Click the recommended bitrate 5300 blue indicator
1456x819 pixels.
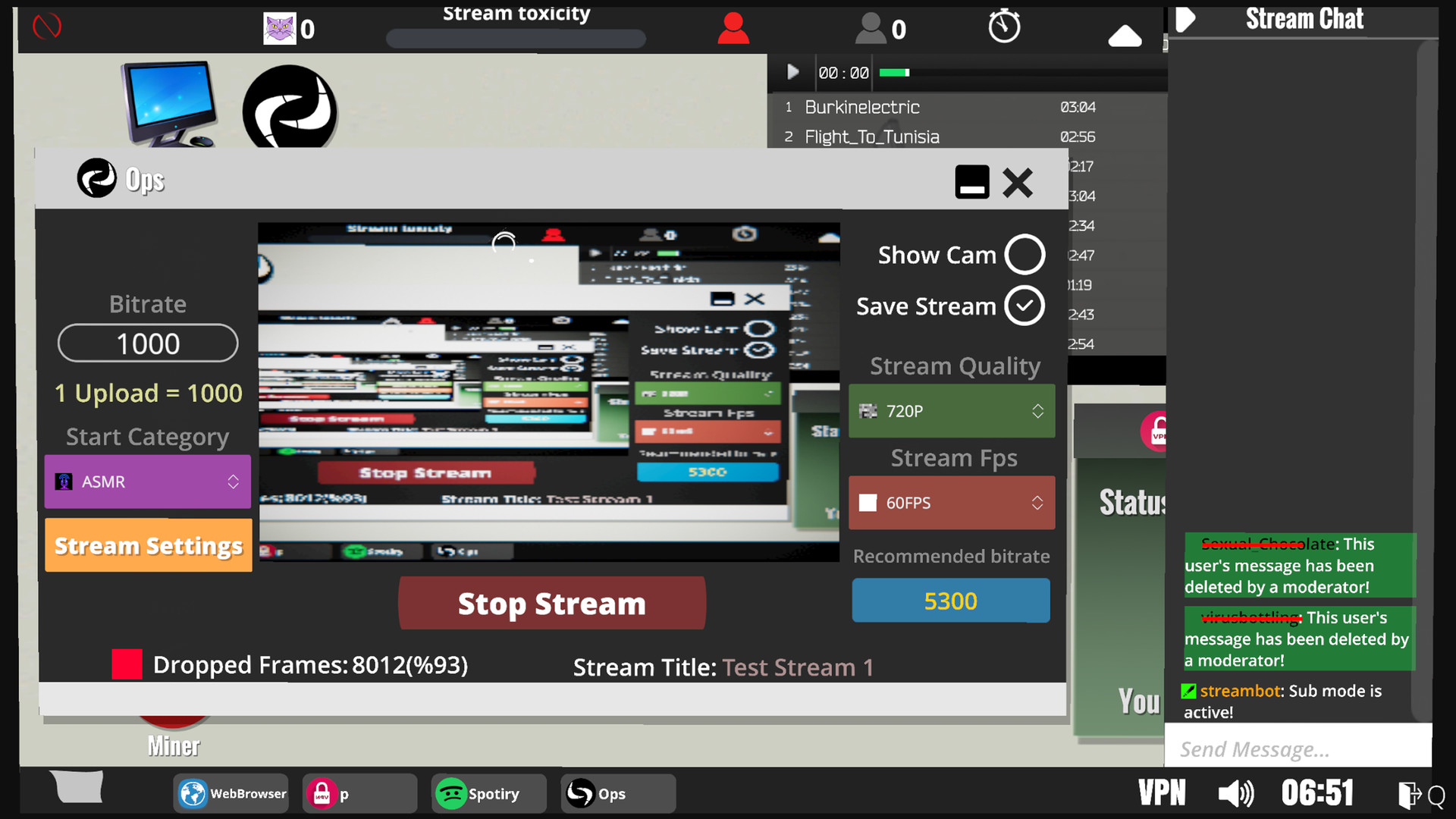(951, 600)
